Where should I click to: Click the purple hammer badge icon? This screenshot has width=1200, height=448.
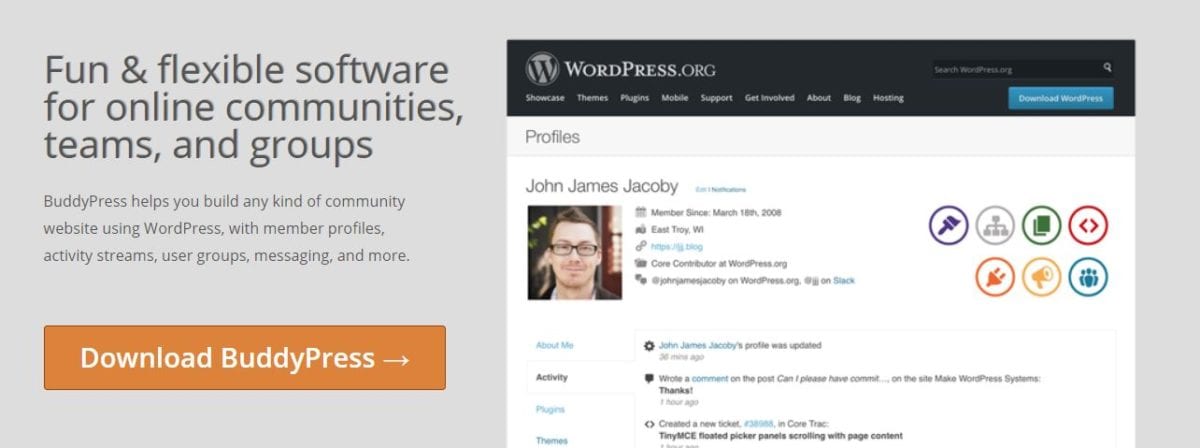pos(948,225)
